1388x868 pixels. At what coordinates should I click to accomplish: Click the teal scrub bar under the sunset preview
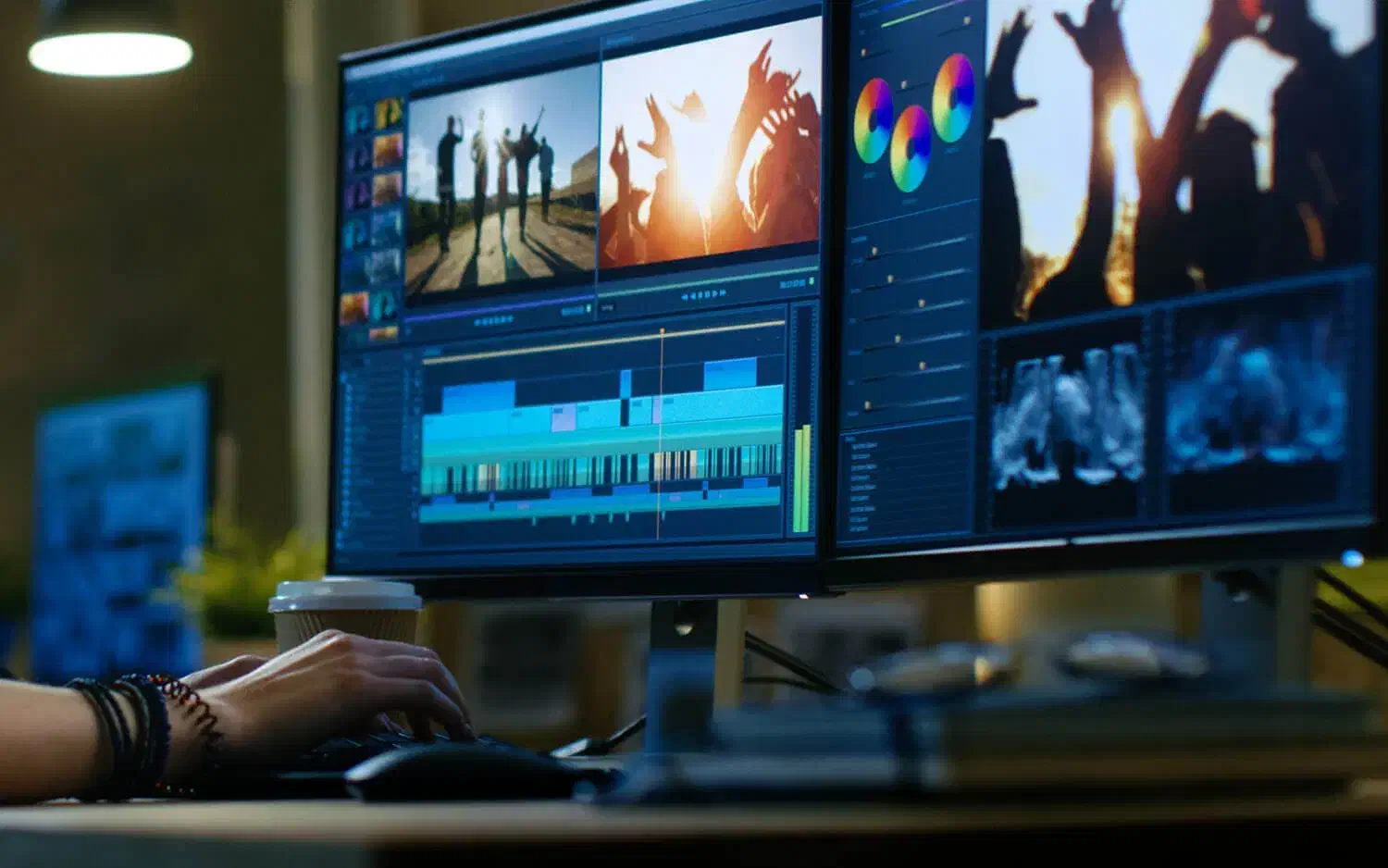tap(707, 283)
